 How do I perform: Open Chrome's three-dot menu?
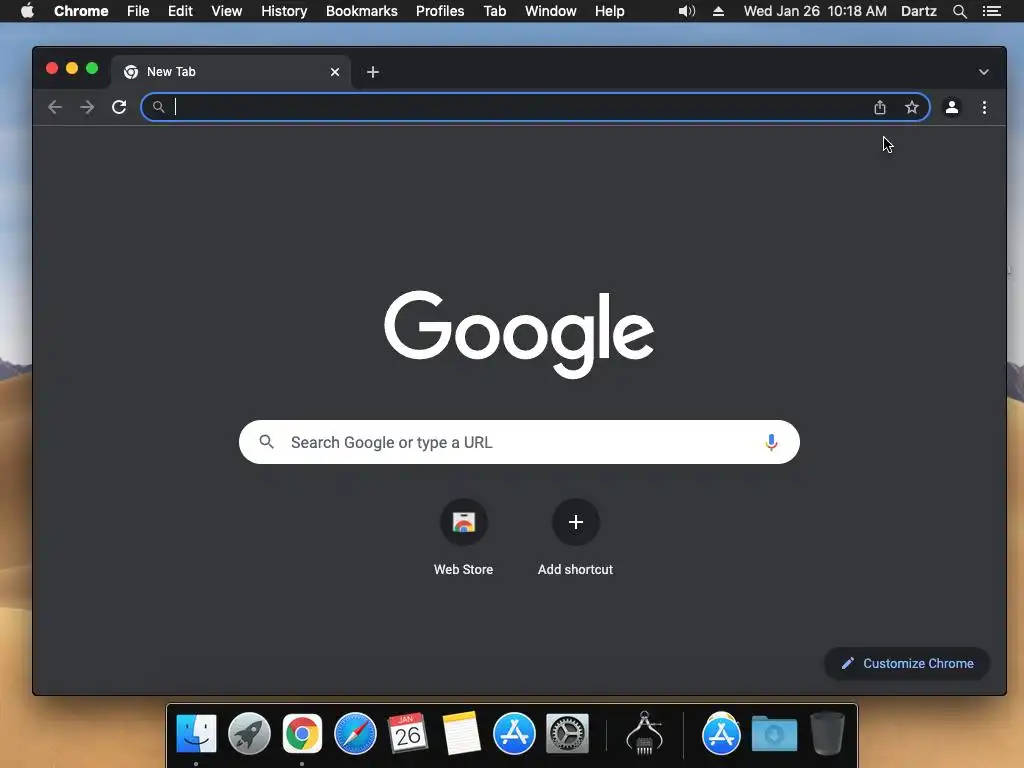pyautogui.click(x=984, y=107)
